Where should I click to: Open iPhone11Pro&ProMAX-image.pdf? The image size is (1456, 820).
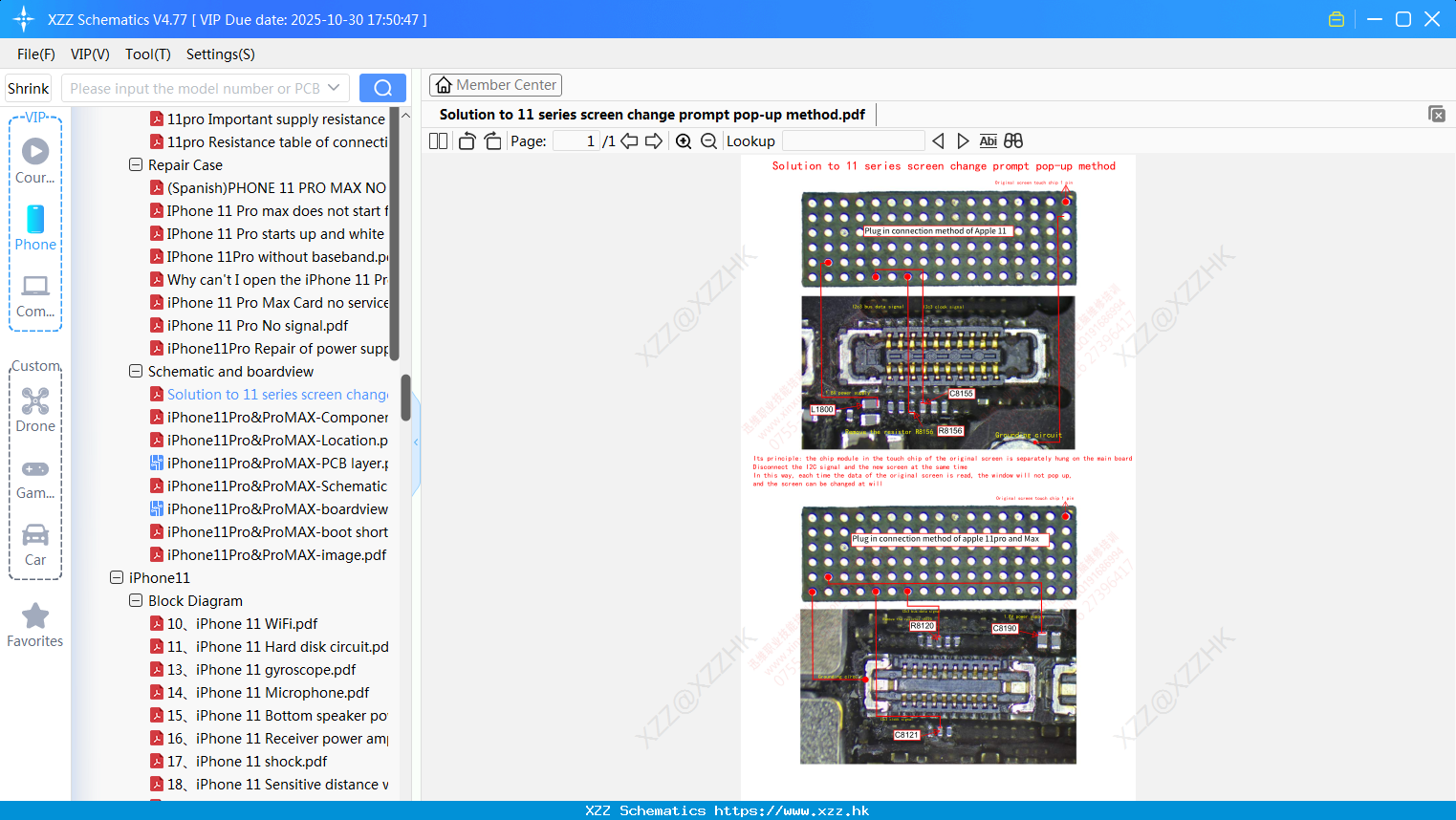(269, 555)
